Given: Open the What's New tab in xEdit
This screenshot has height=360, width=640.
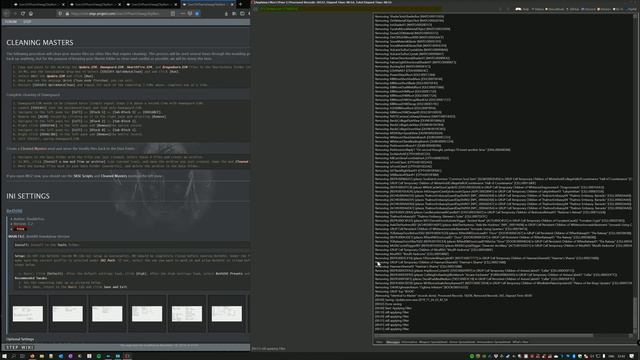Looking at the screenshot, I should click(520, 342).
